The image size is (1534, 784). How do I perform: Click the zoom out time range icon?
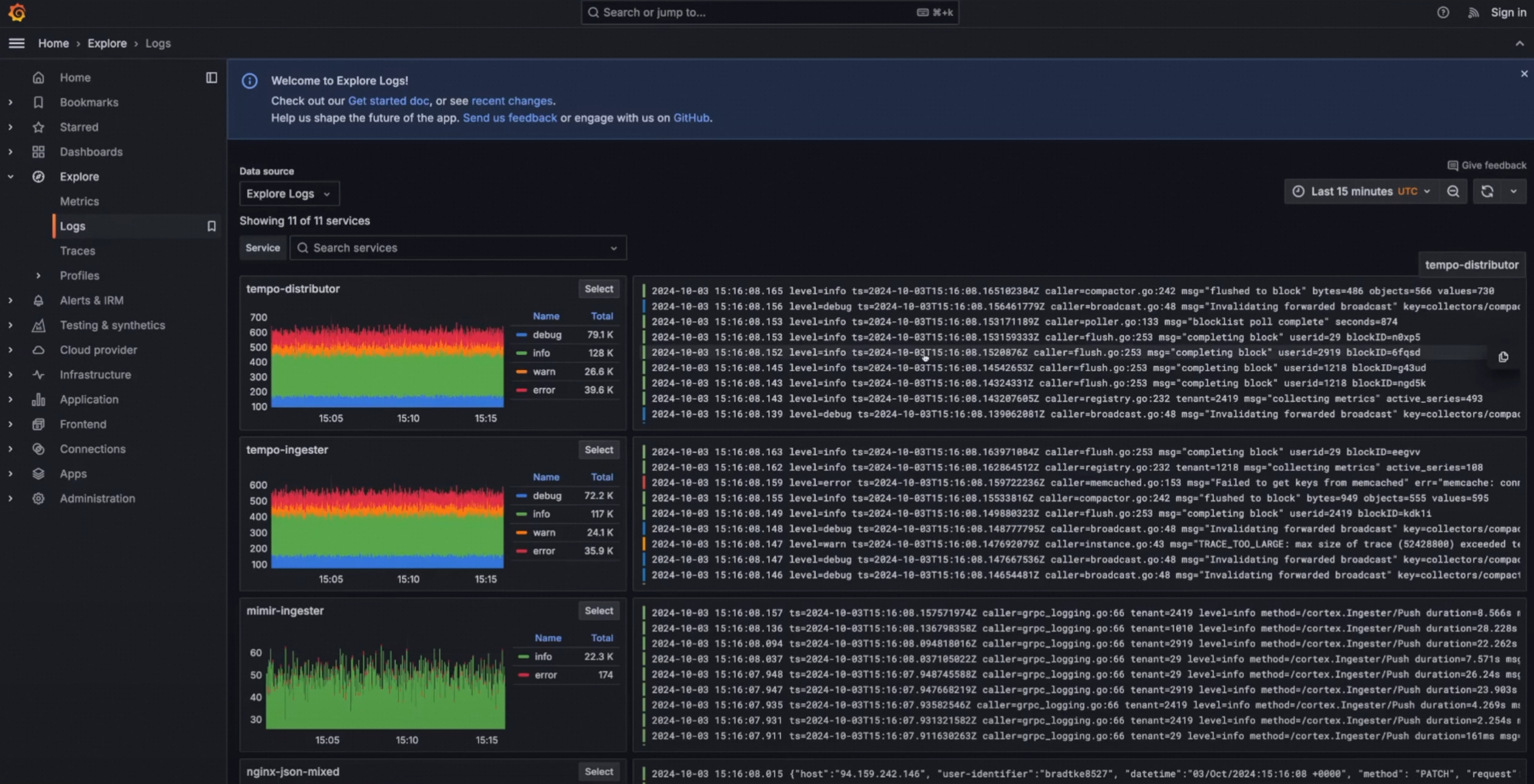tap(1453, 191)
